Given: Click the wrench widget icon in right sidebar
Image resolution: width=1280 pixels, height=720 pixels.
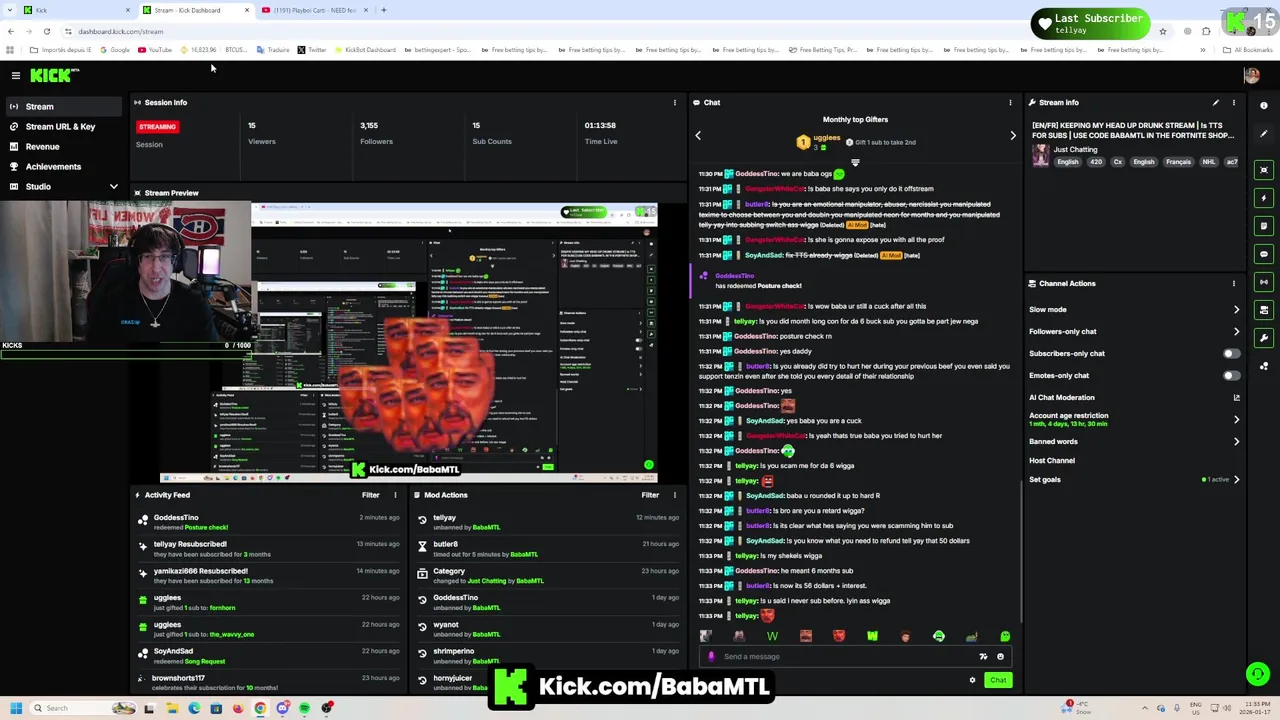Looking at the screenshot, I should click(x=1264, y=338).
